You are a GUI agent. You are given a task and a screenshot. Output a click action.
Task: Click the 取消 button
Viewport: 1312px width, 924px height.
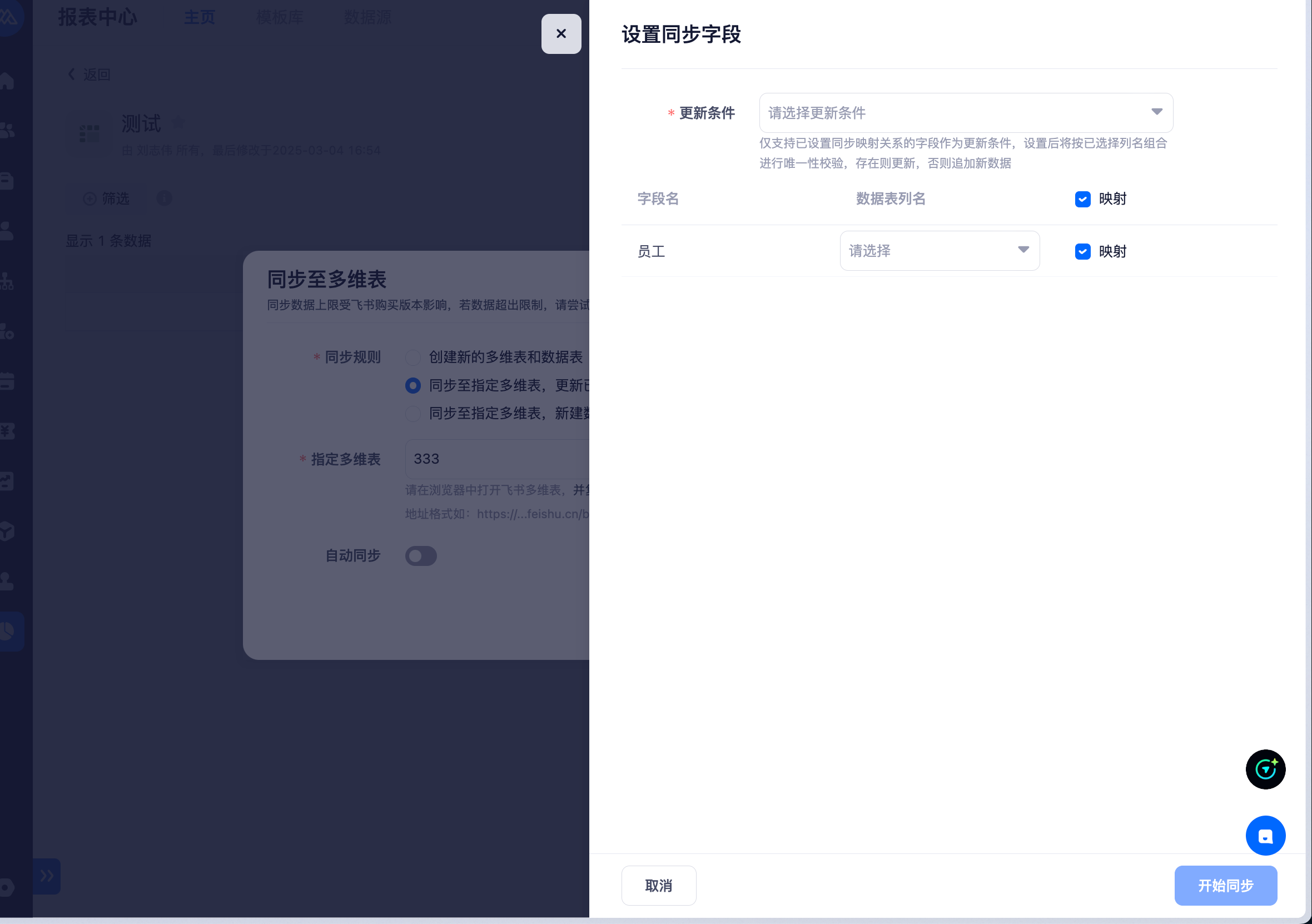(658, 885)
